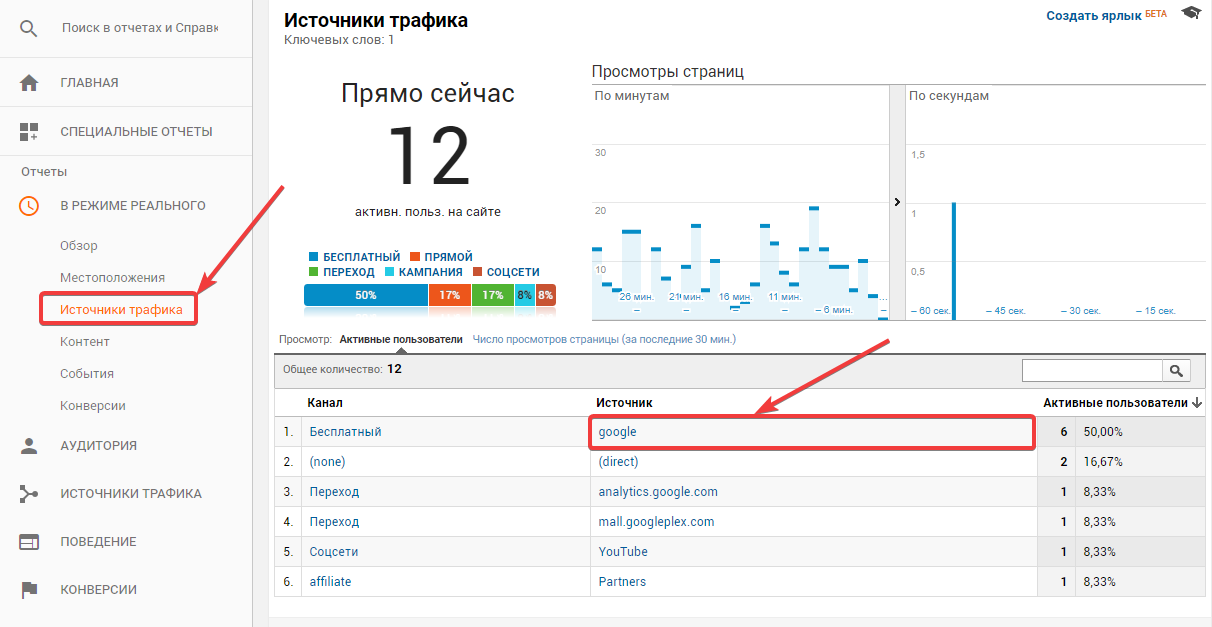Open ИСТОЧНИКИ ТРАФИКА via its branching icon
The width and height of the screenshot is (1212, 627).
28,492
